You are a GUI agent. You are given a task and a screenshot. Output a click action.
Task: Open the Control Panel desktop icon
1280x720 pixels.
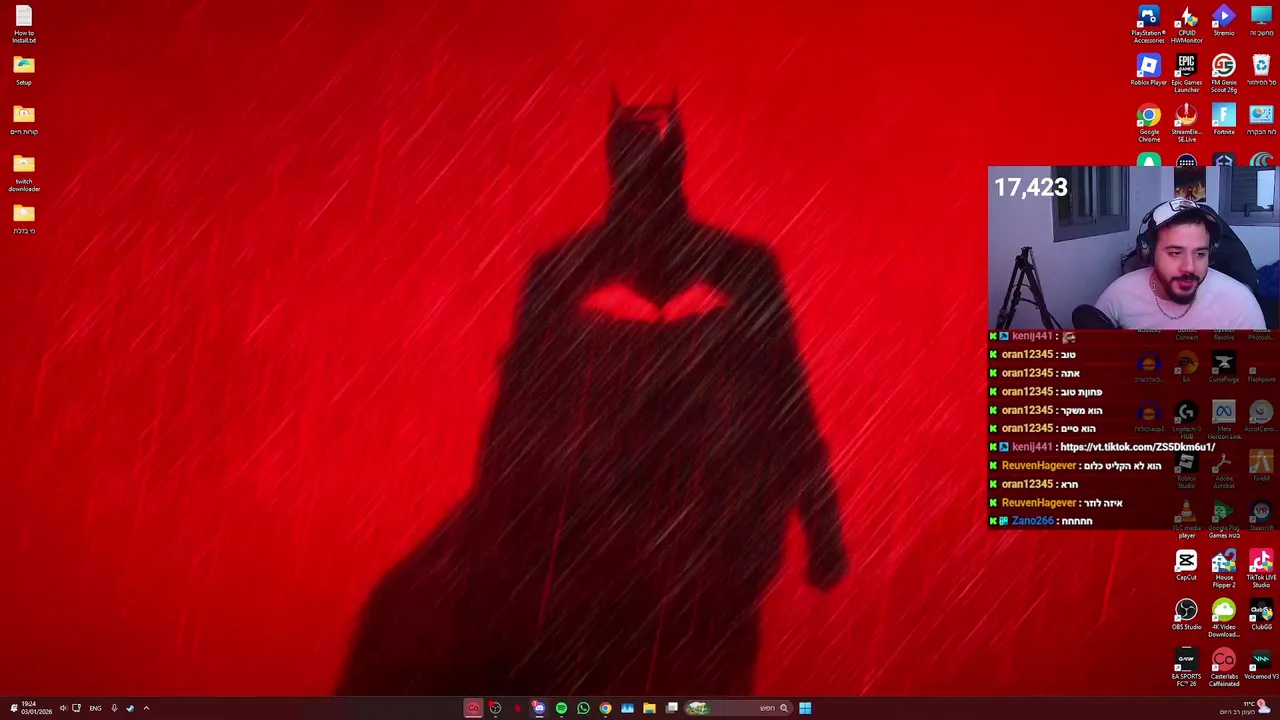pos(1261,120)
